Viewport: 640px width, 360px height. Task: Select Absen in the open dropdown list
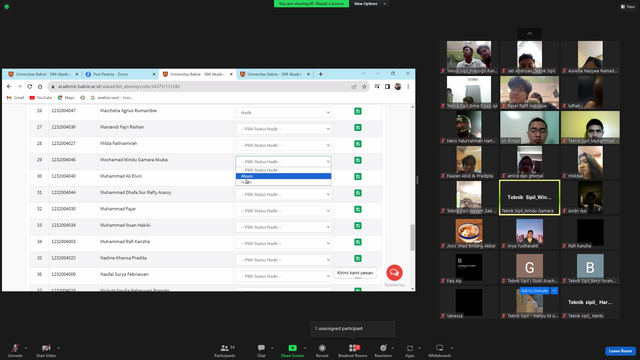coord(283,176)
